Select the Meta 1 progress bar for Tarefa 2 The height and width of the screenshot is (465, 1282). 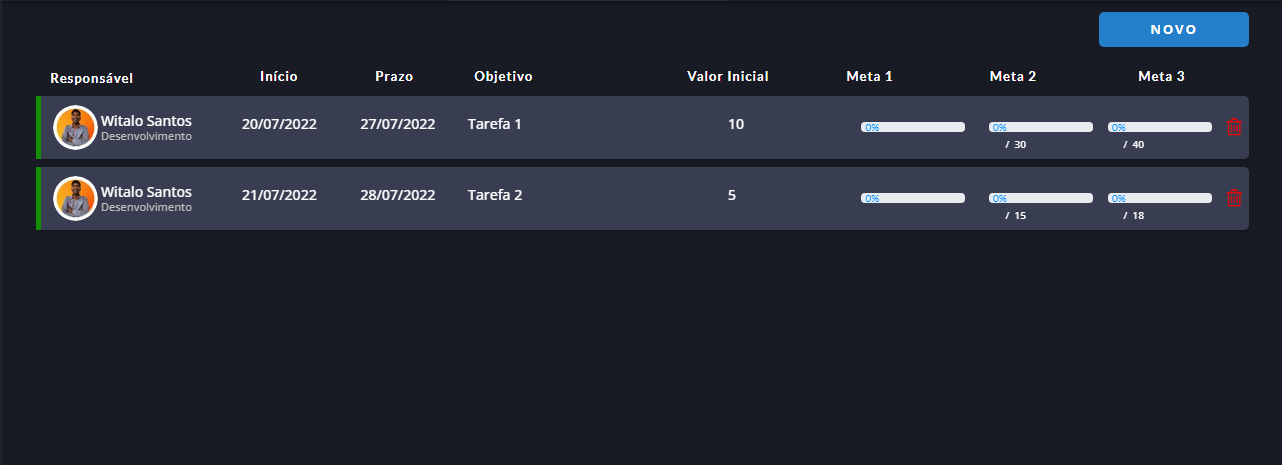point(913,198)
